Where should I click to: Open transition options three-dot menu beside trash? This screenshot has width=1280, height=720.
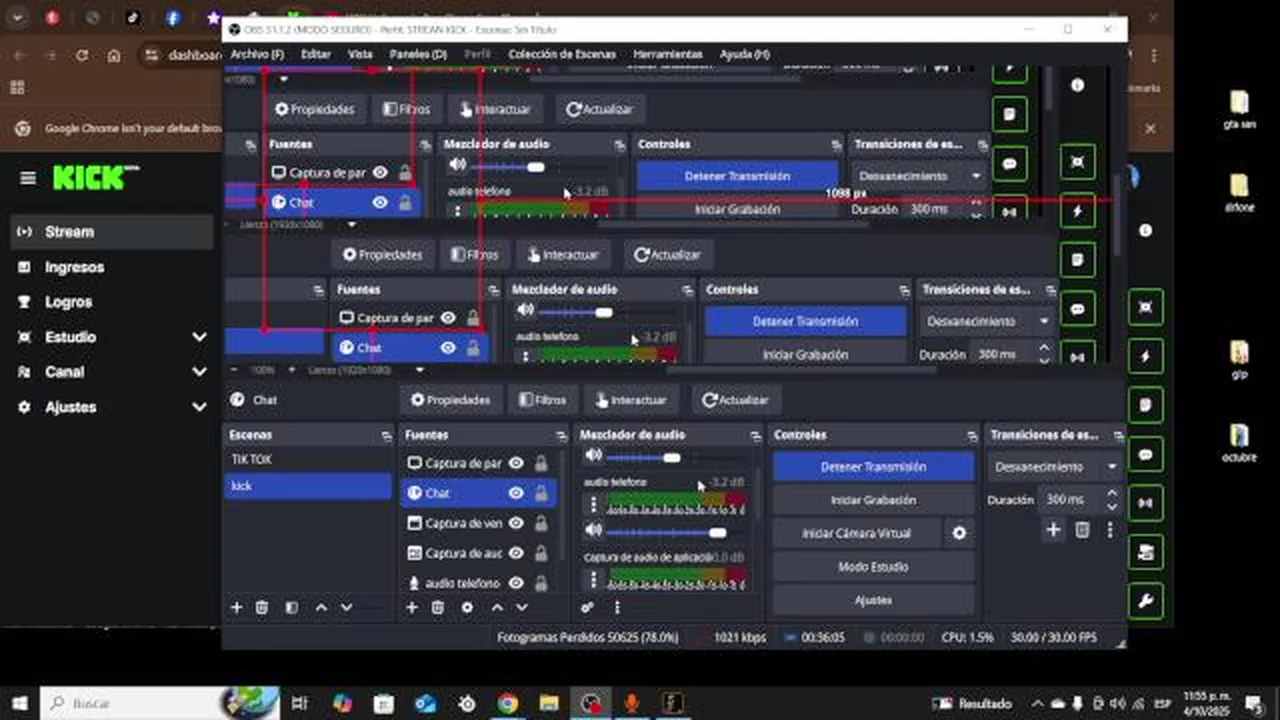tap(1110, 530)
